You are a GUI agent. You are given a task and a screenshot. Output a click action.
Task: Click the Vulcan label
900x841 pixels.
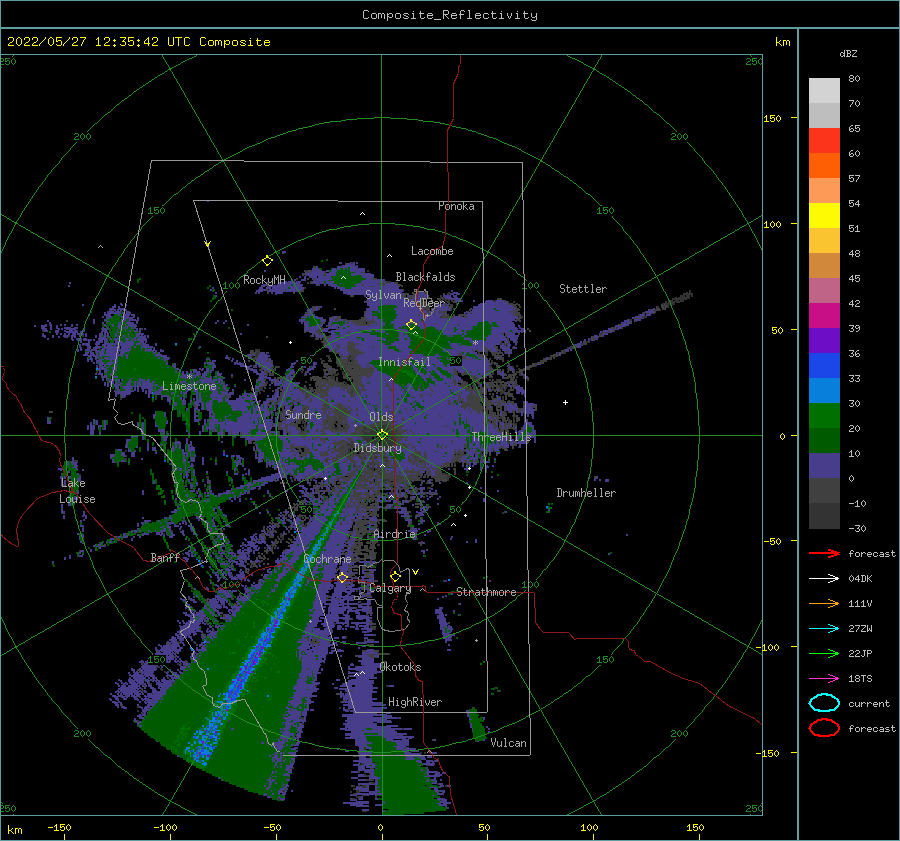coord(509,743)
